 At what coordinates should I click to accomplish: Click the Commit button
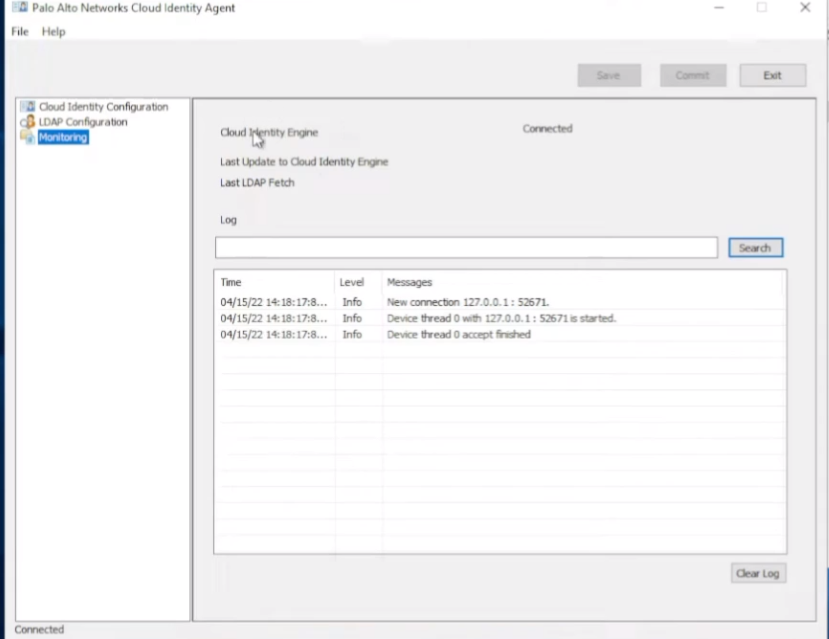(x=693, y=76)
